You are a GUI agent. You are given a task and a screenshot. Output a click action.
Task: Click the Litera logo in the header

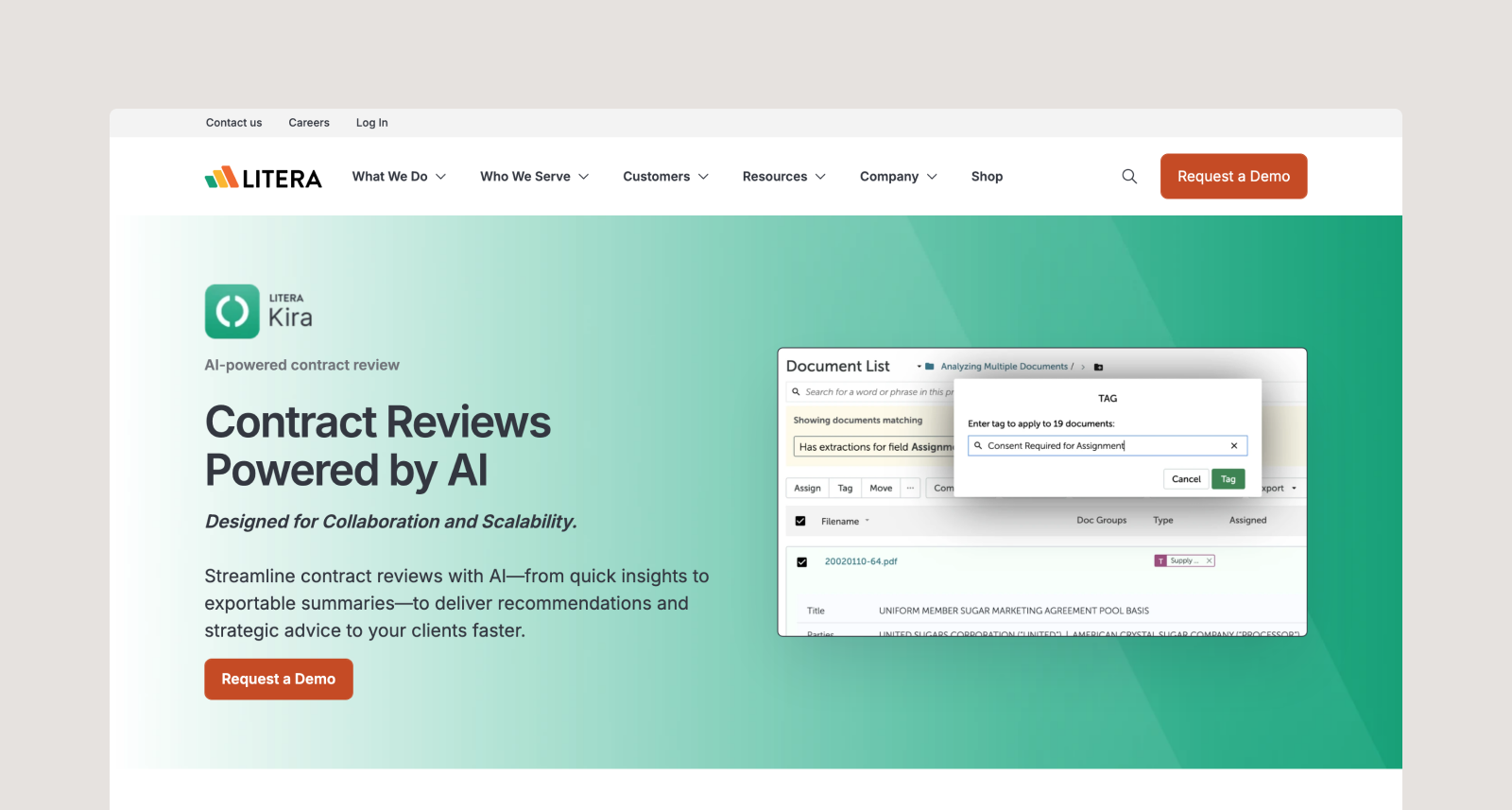[263, 177]
